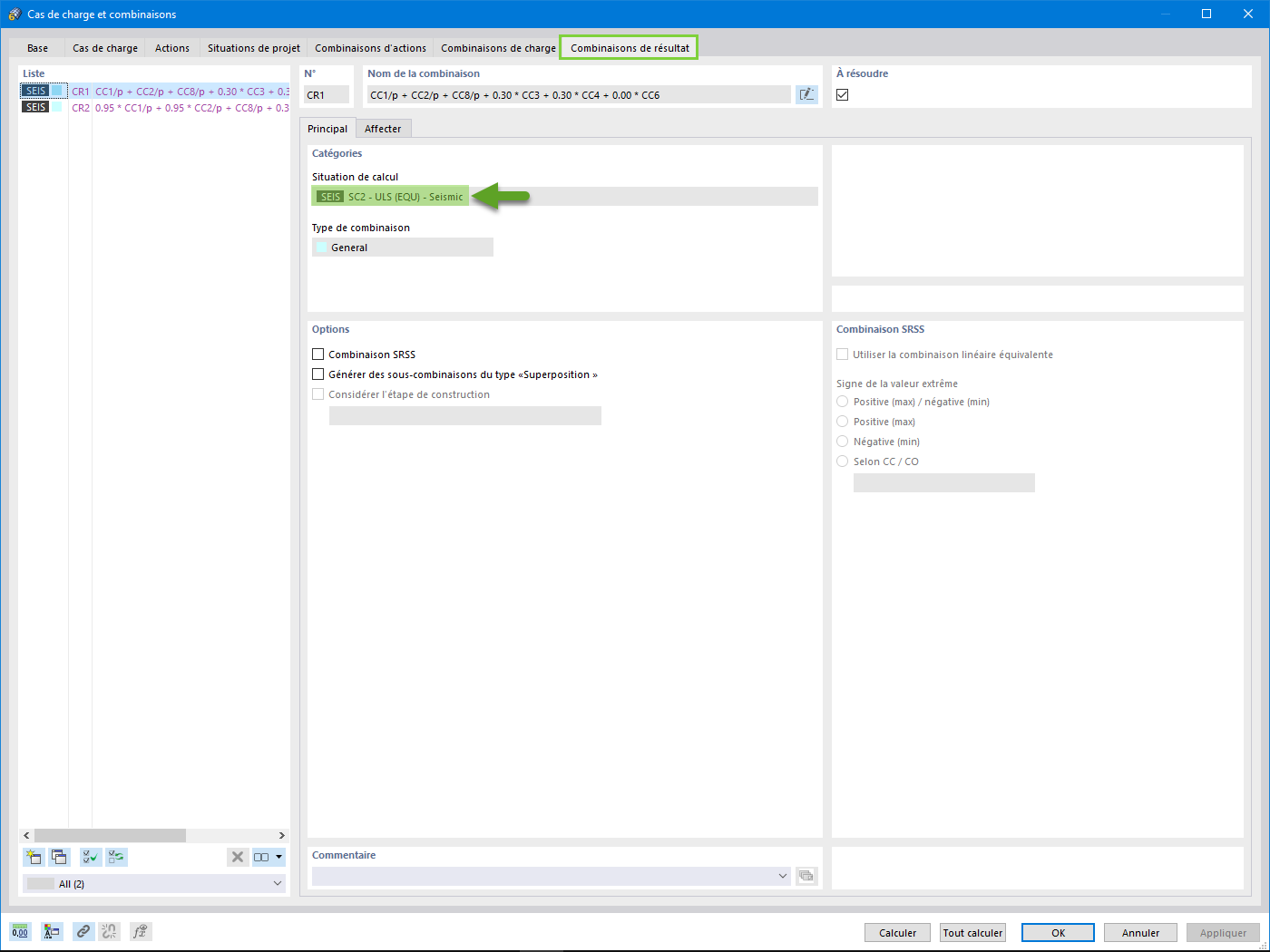
Task: Open units and decimal places settings
Action: coord(20,931)
